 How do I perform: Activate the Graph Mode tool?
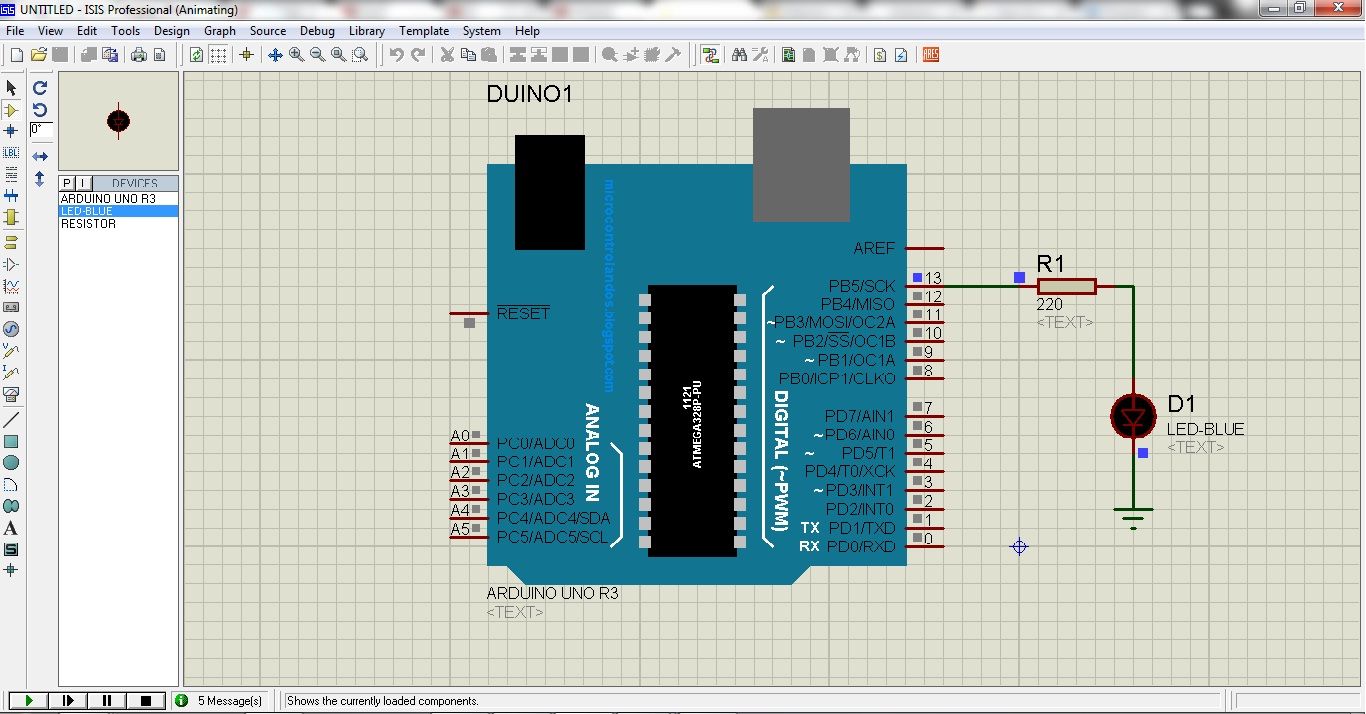click(x=12, y=285)
